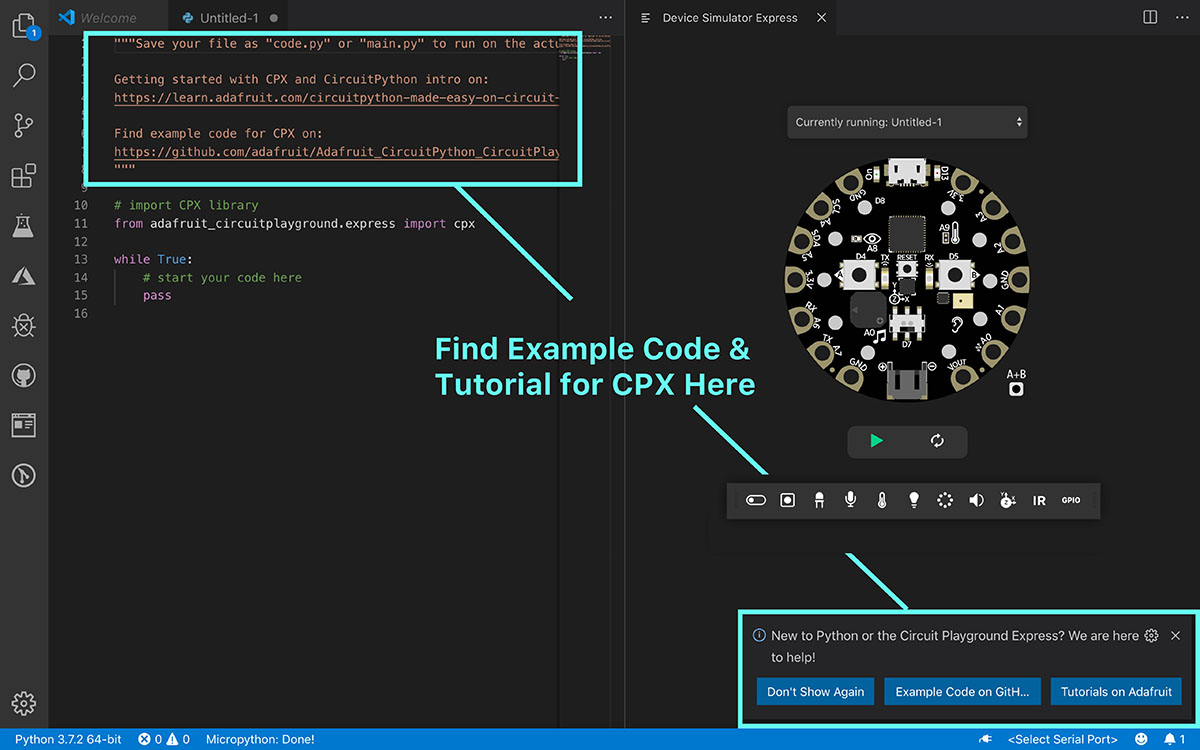
Task: Open Source Control in the activity bar
Action: [x=24, y=125]
